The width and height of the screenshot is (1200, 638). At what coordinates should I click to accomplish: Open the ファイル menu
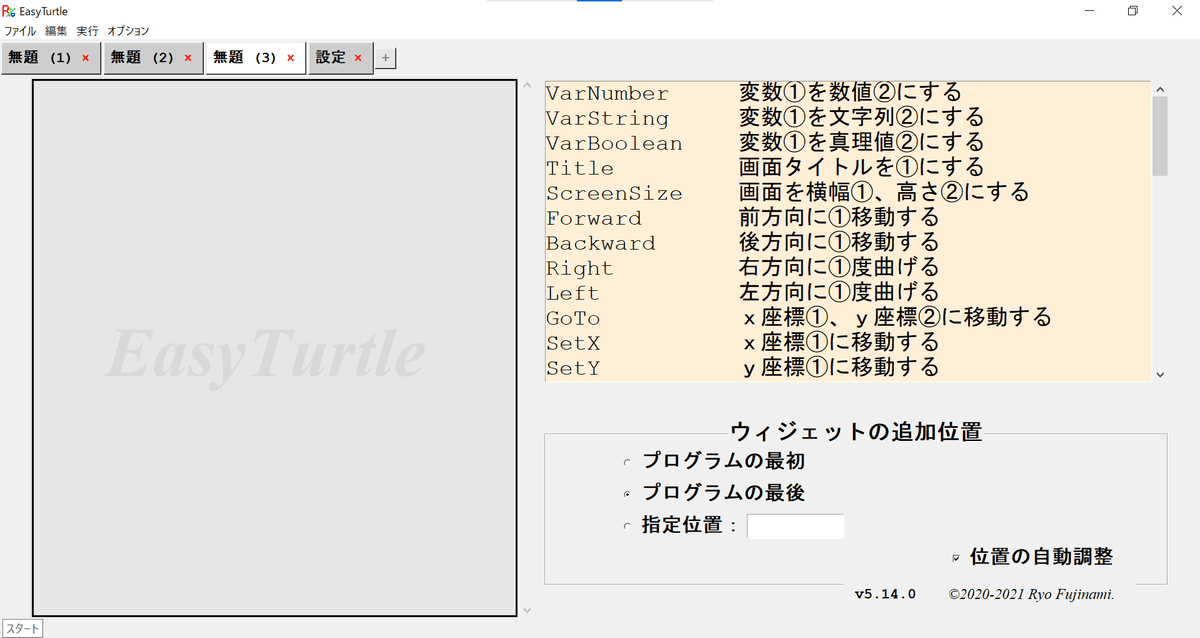click(20, 31)
